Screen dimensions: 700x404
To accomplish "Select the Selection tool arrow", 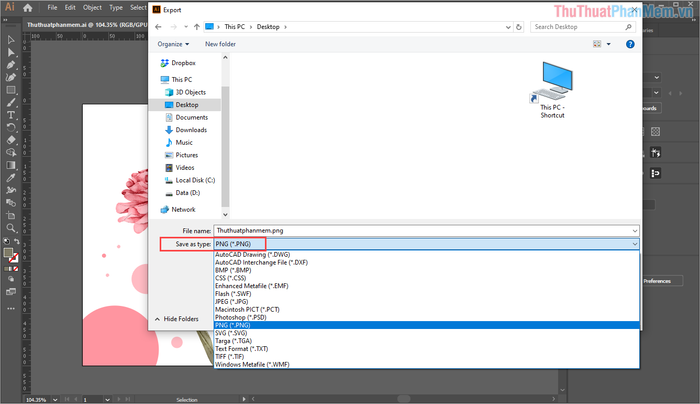I will pos(11,40).
